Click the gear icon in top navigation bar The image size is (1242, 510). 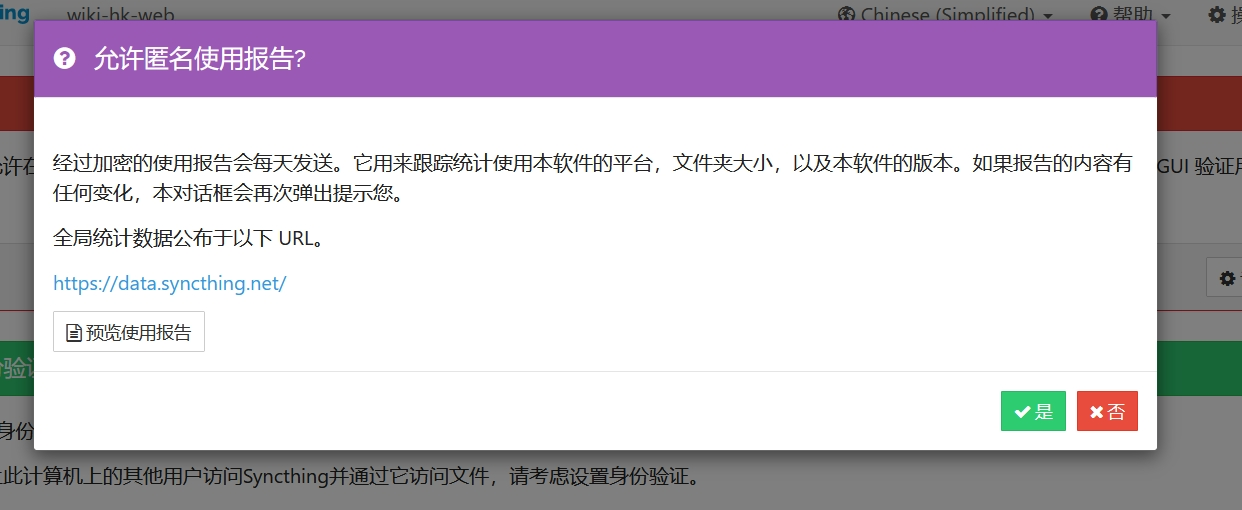pyautogui.click(x=1217, y=15)
